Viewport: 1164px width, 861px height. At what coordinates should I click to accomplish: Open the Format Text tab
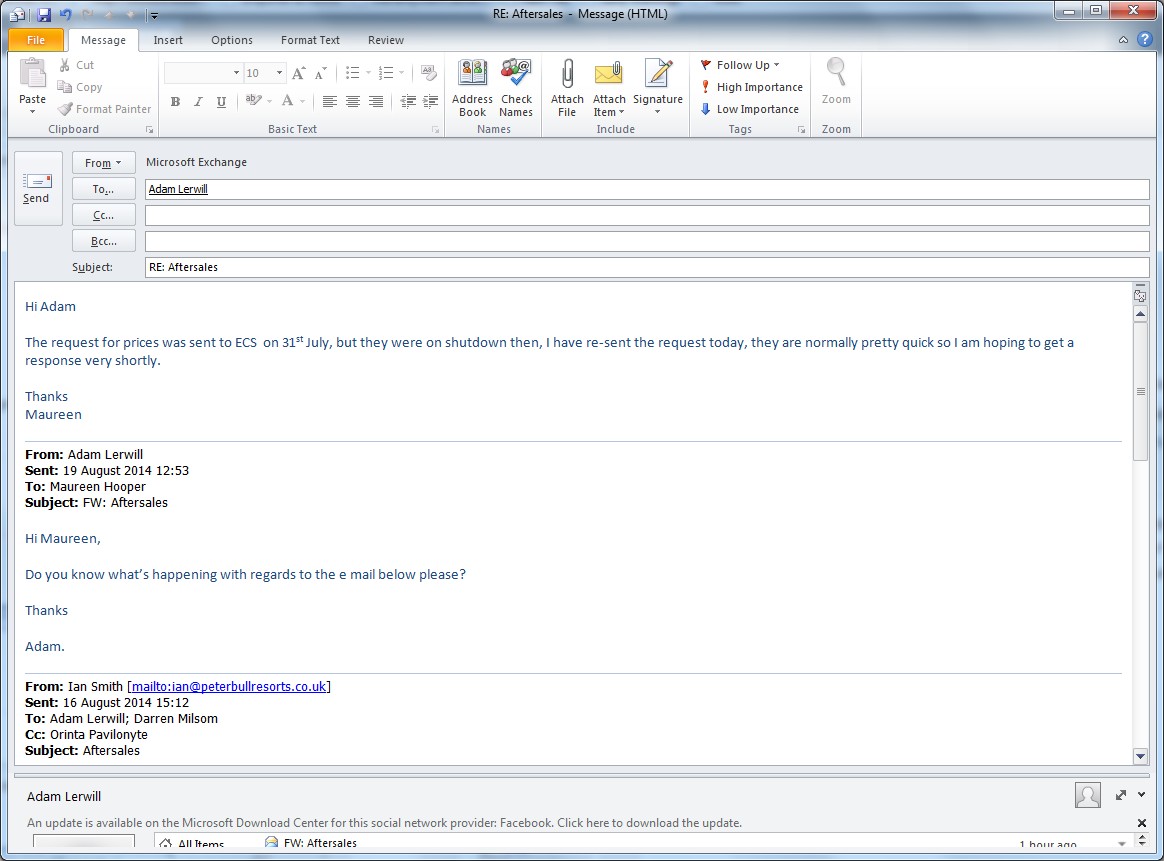(310, 40)
